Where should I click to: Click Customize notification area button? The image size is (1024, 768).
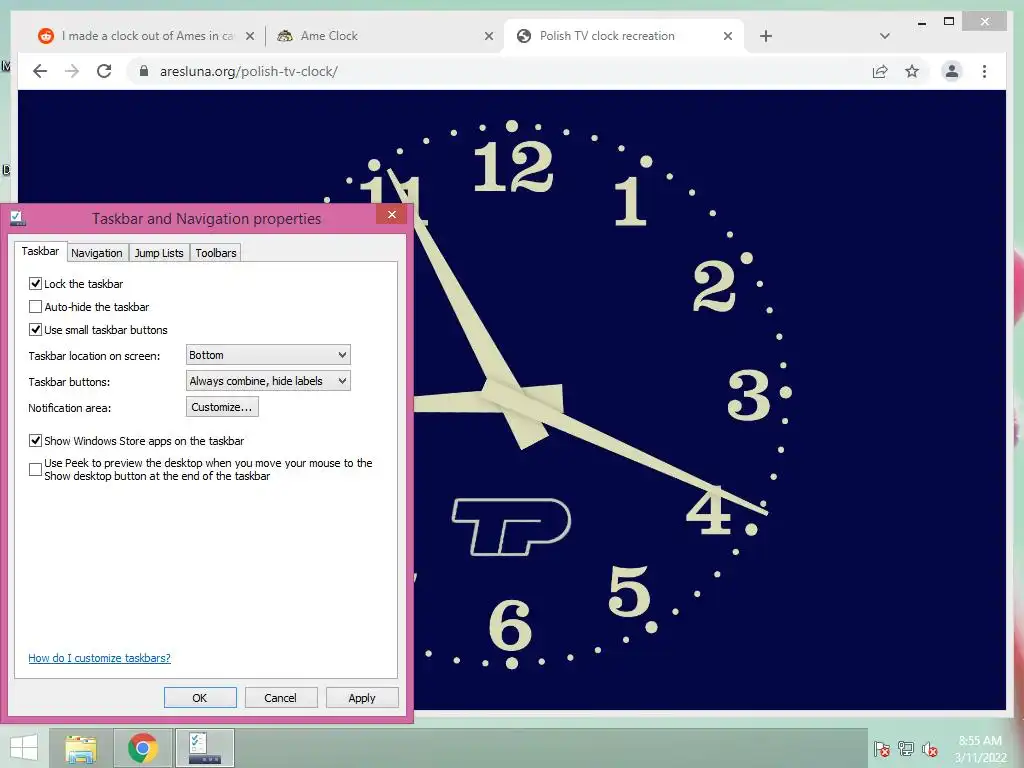[222, 407]
